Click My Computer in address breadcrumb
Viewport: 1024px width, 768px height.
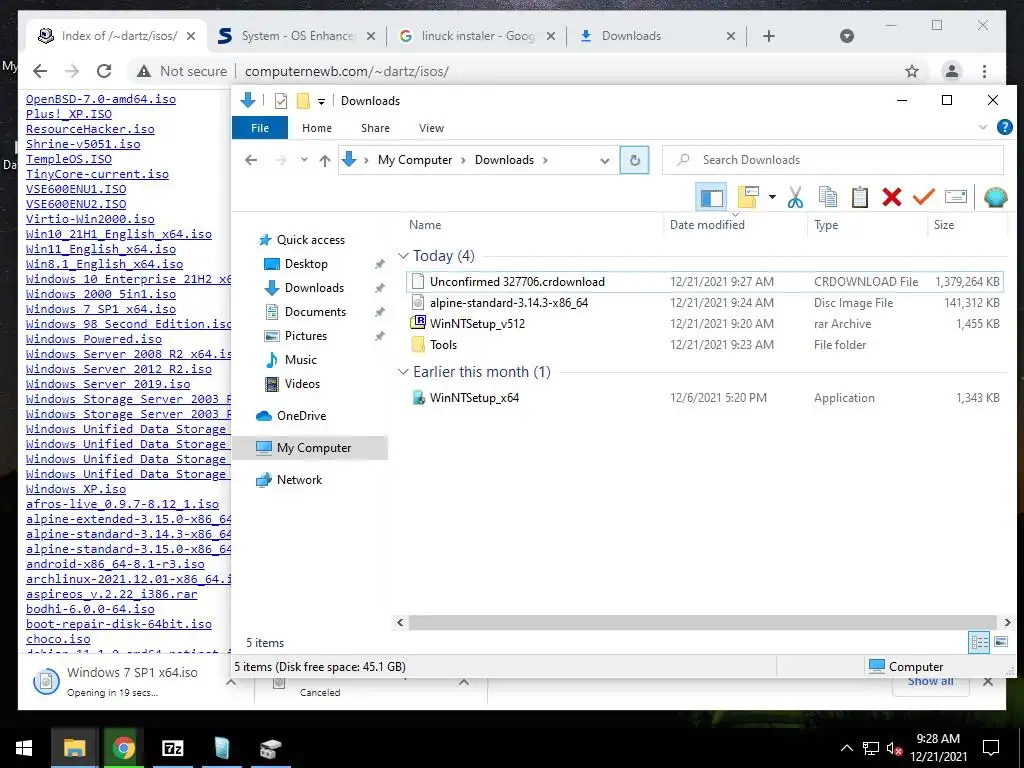click(x=415, y=160)
